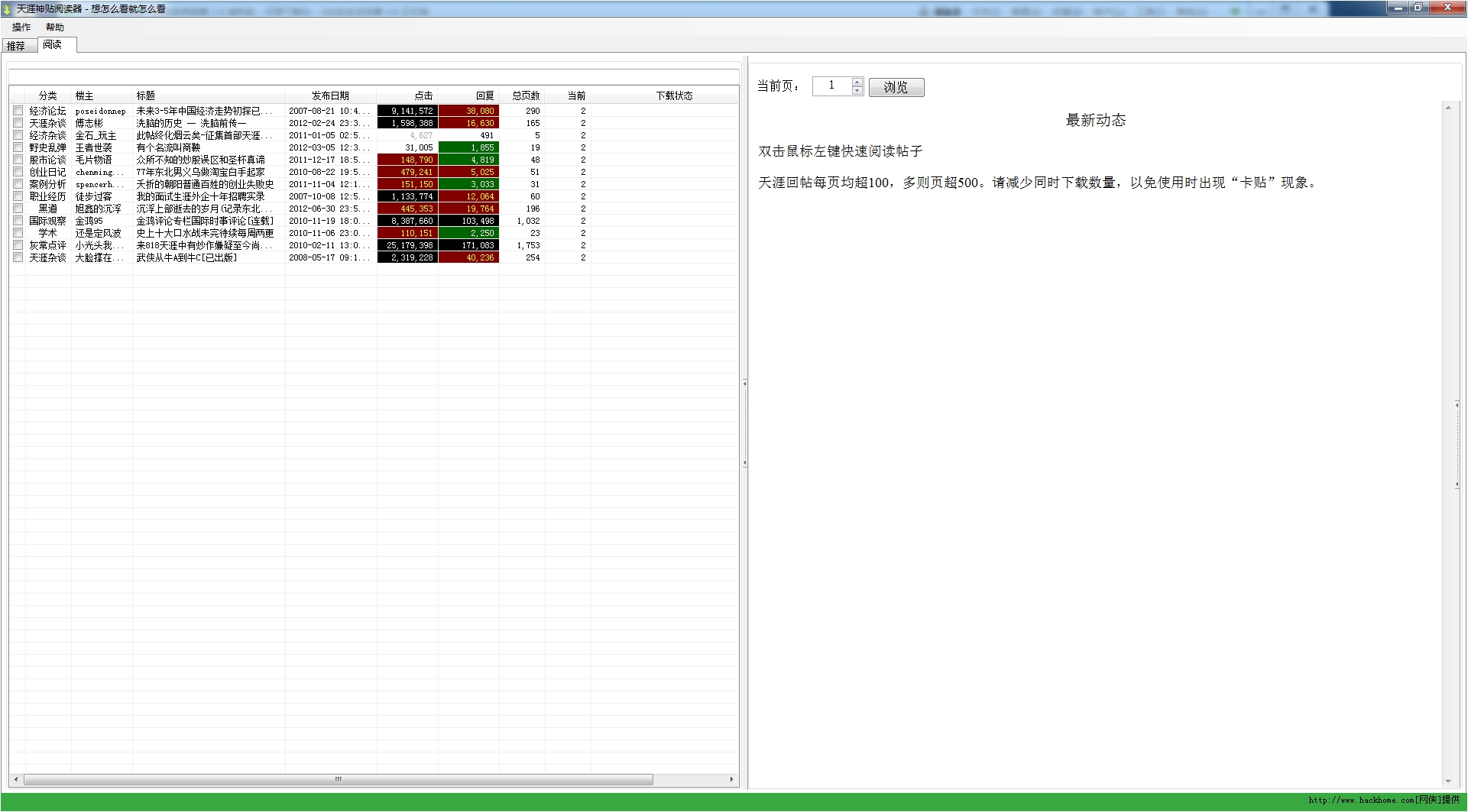The width and height of the screenshot is (1468, 812).
Task: Sort by the 当前 column header
Action: click(568, 95)
